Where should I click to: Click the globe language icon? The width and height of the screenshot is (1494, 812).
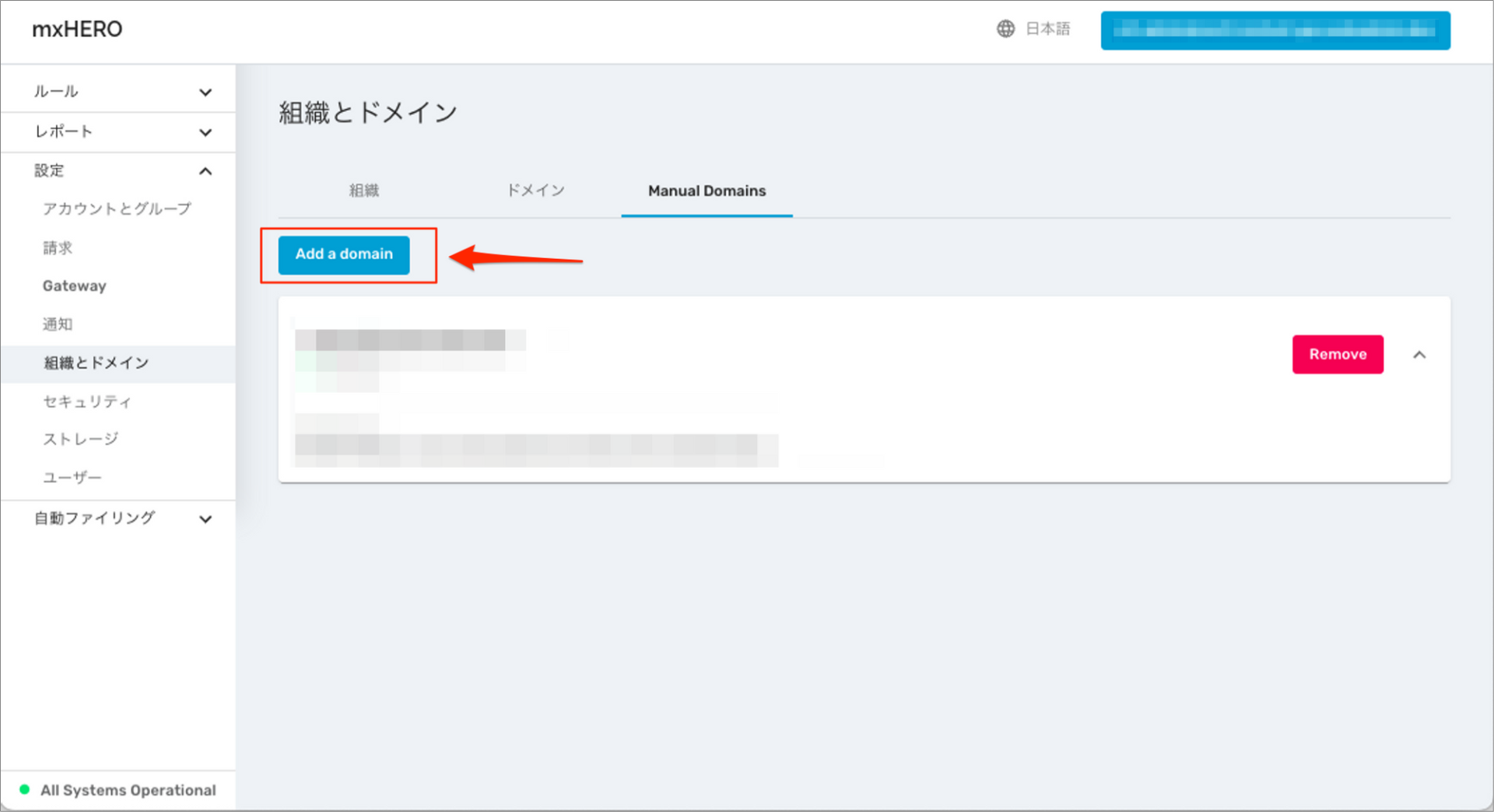[x=1005, y=29]
